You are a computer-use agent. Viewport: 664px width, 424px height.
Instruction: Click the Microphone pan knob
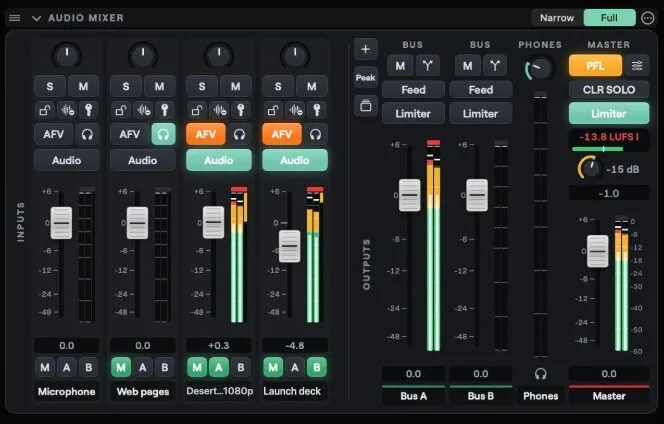point(67,55)
